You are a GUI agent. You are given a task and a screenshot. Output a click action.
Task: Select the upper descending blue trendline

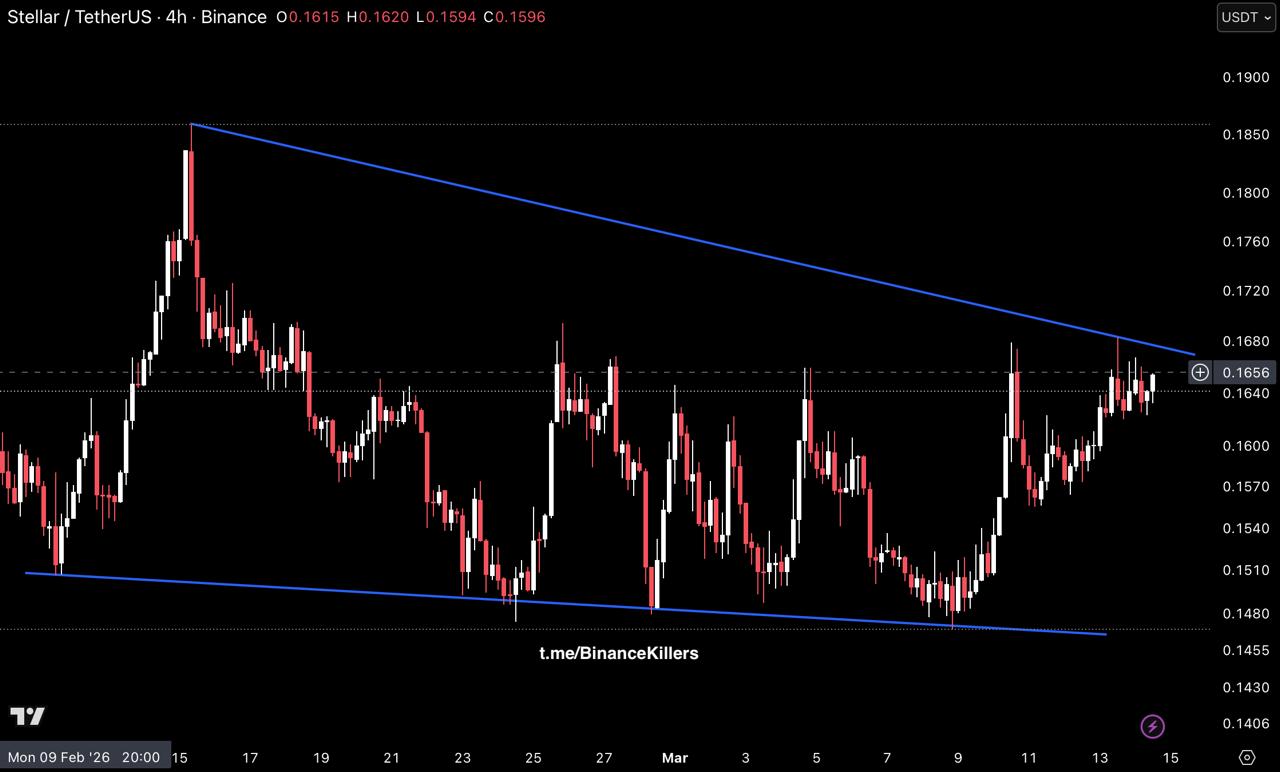(x=690, y=238)
